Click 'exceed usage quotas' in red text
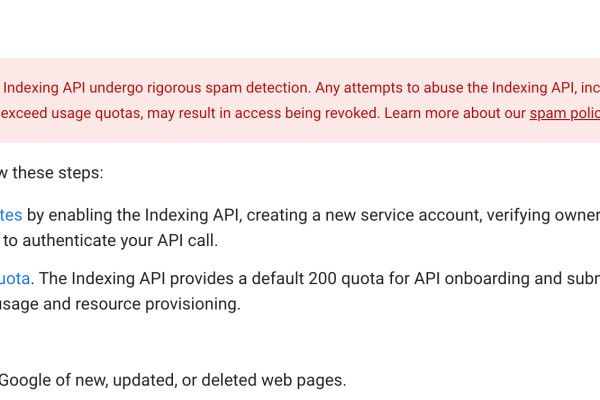Screen dimensions: 600x400 71,113
